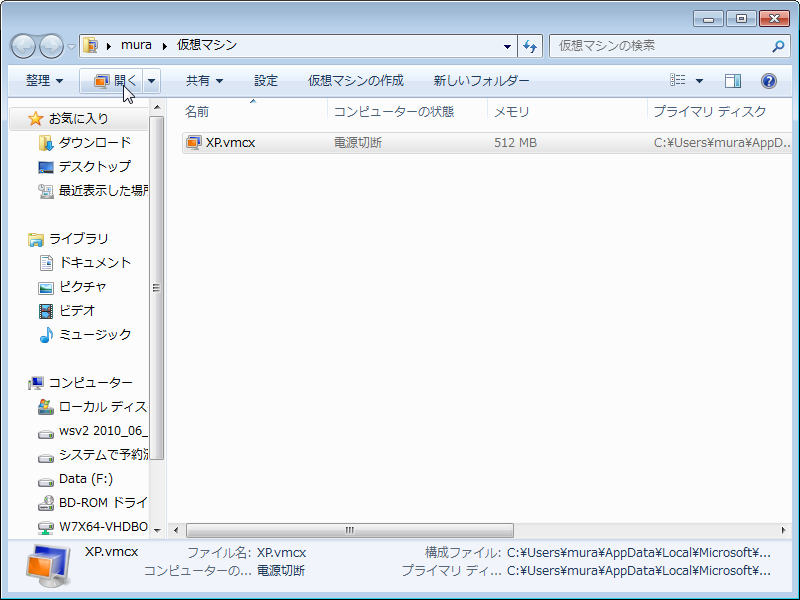Click the C:¥Users¥mura¥AppD.. disk path cell
800x600 pixels.
pos(722,143)
